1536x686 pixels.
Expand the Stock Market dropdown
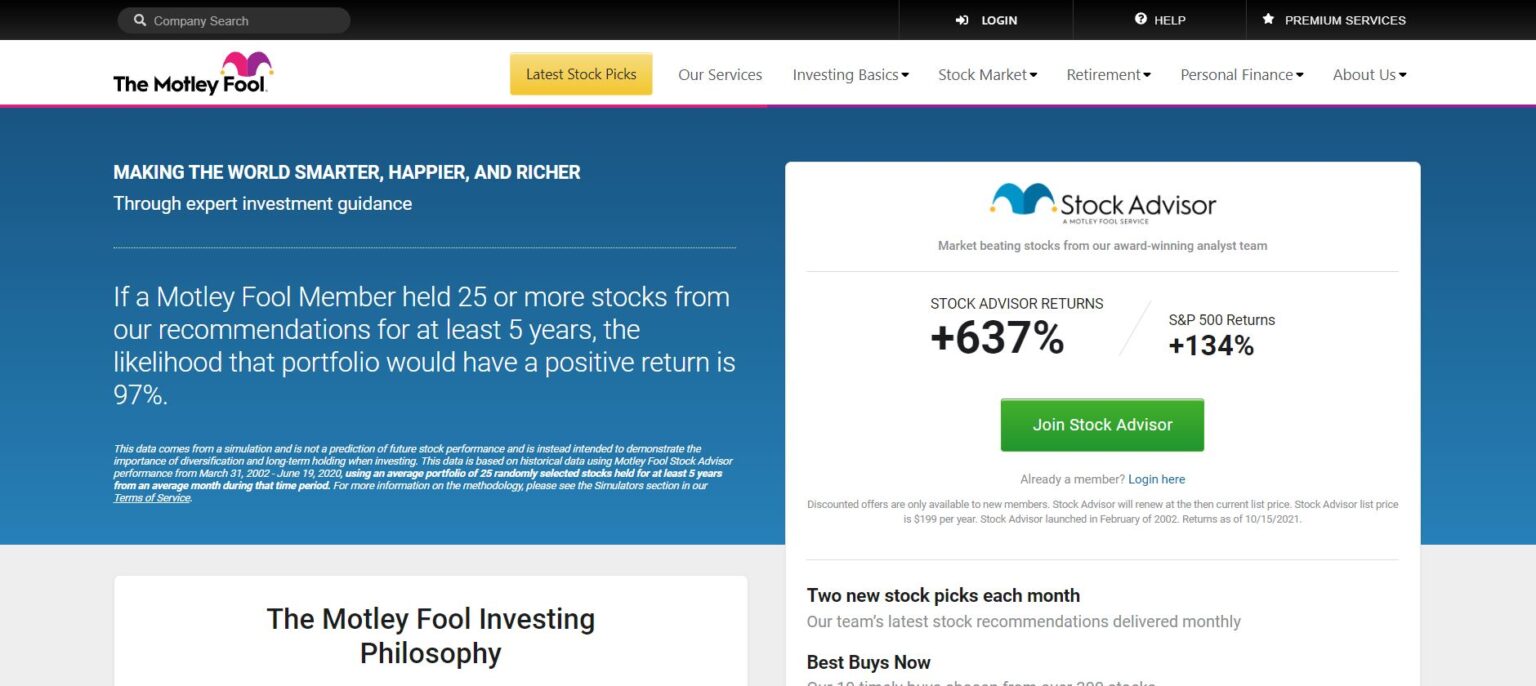click(x=987, y=75)
